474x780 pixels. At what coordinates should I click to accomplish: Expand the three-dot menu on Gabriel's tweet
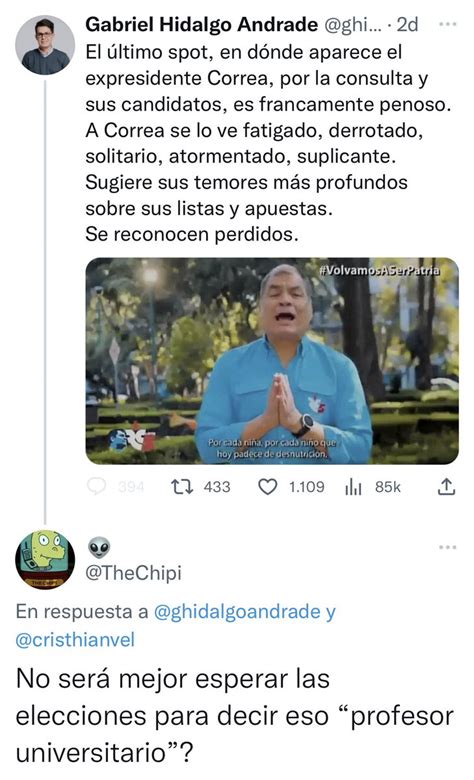point(448,24)
